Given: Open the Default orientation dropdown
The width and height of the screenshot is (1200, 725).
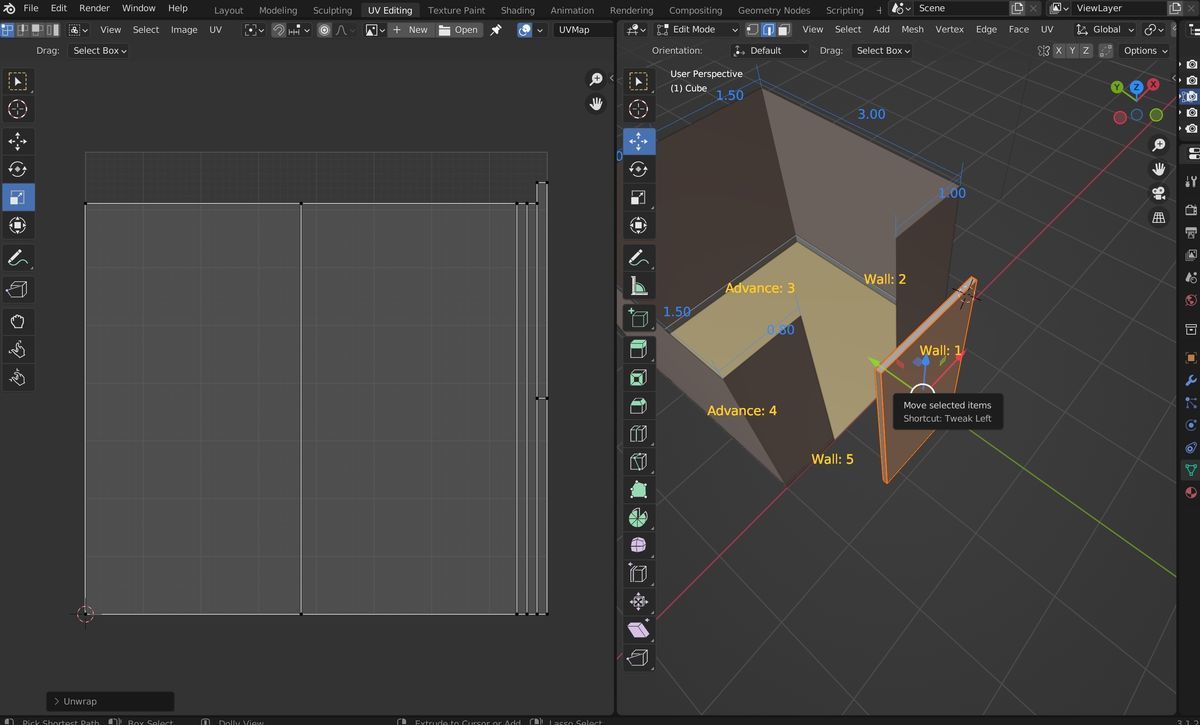Looking at the screenshot, I should coord(770,50).
